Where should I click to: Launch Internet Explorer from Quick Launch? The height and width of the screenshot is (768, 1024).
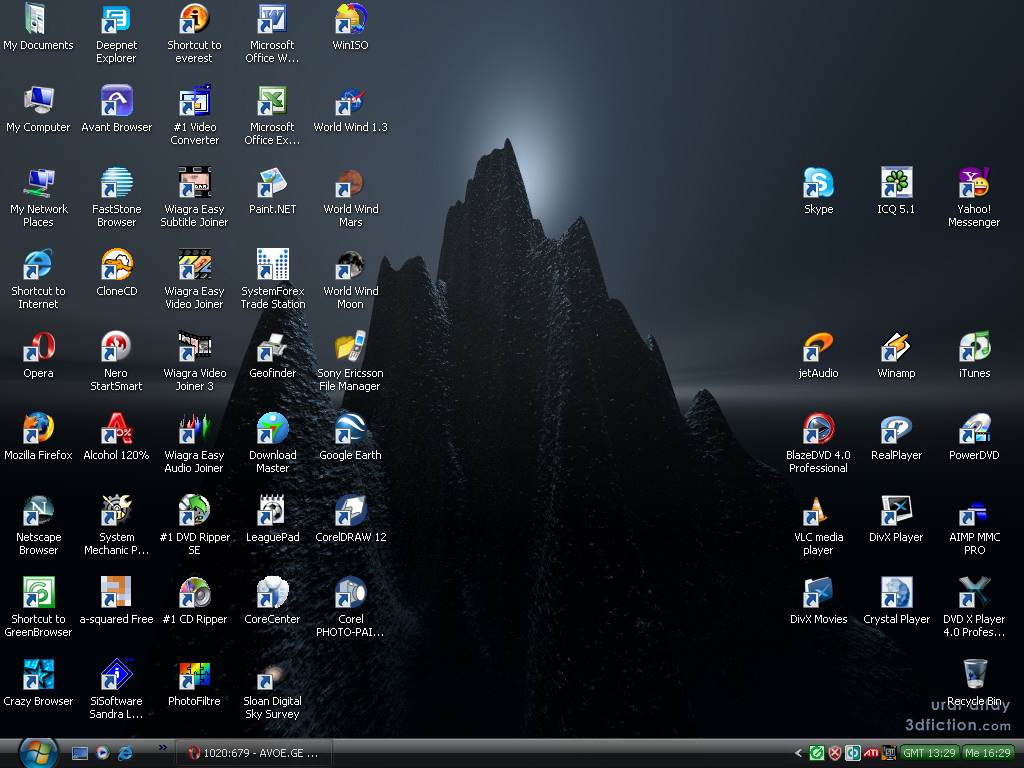(x=125, y=753)
